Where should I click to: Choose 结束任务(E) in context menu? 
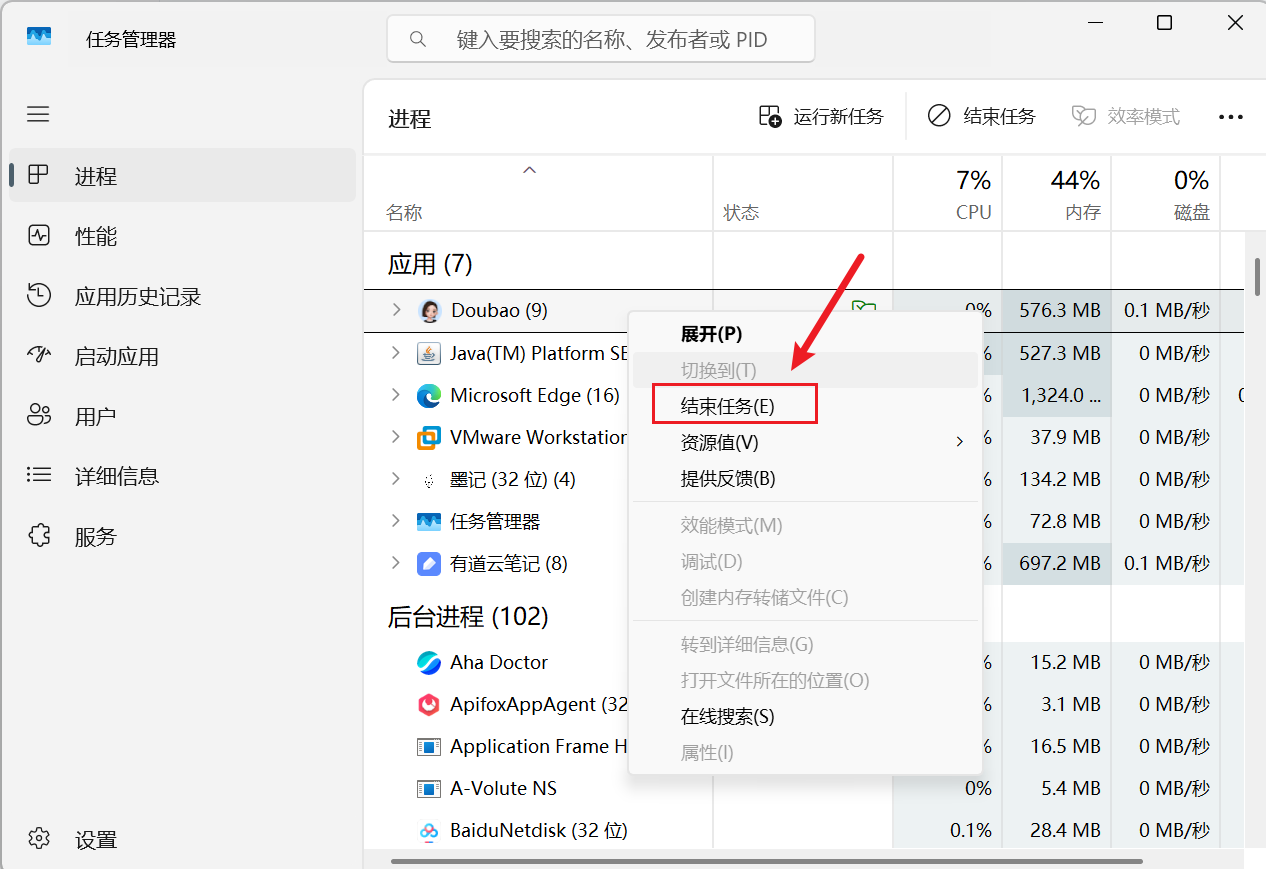(805, 406)
